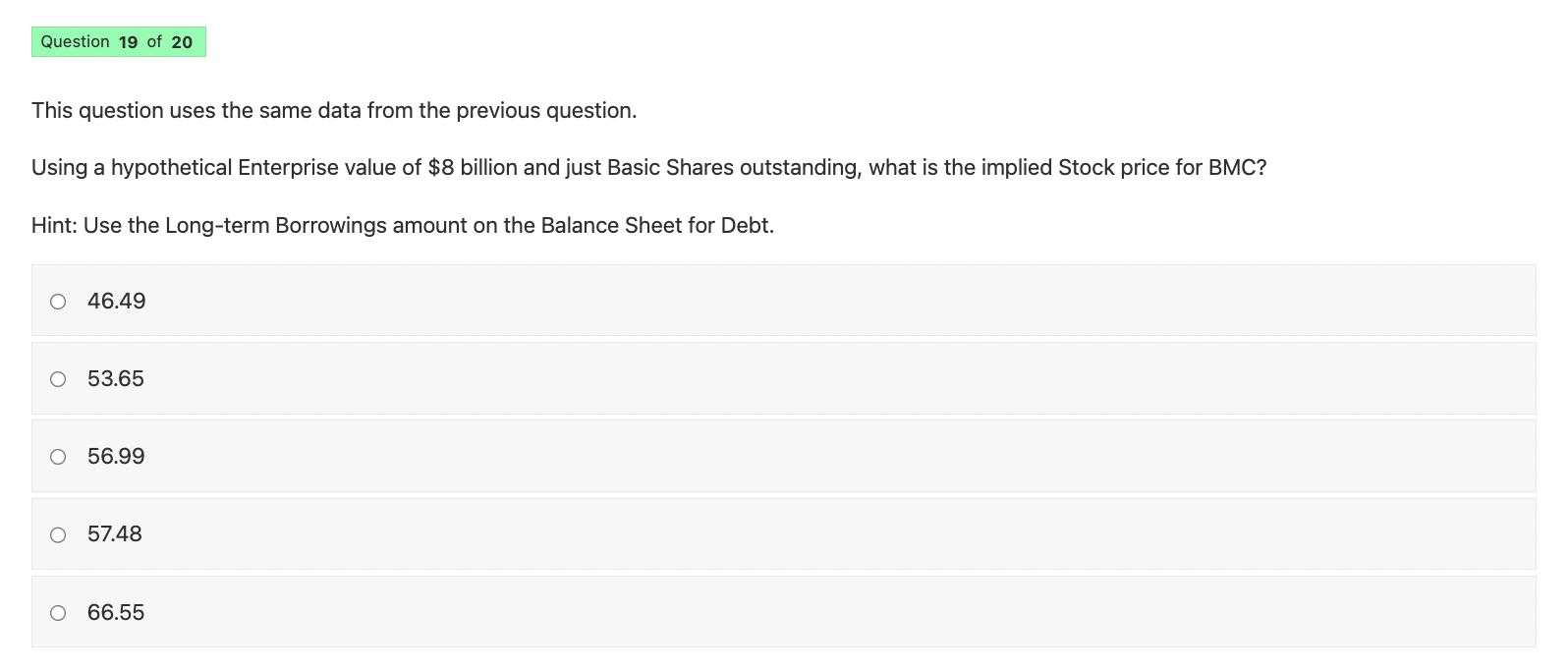The width and height of the screenshot is (1568, 670).
Task: Select the radio button for 53.65
Action: [58, 378]
